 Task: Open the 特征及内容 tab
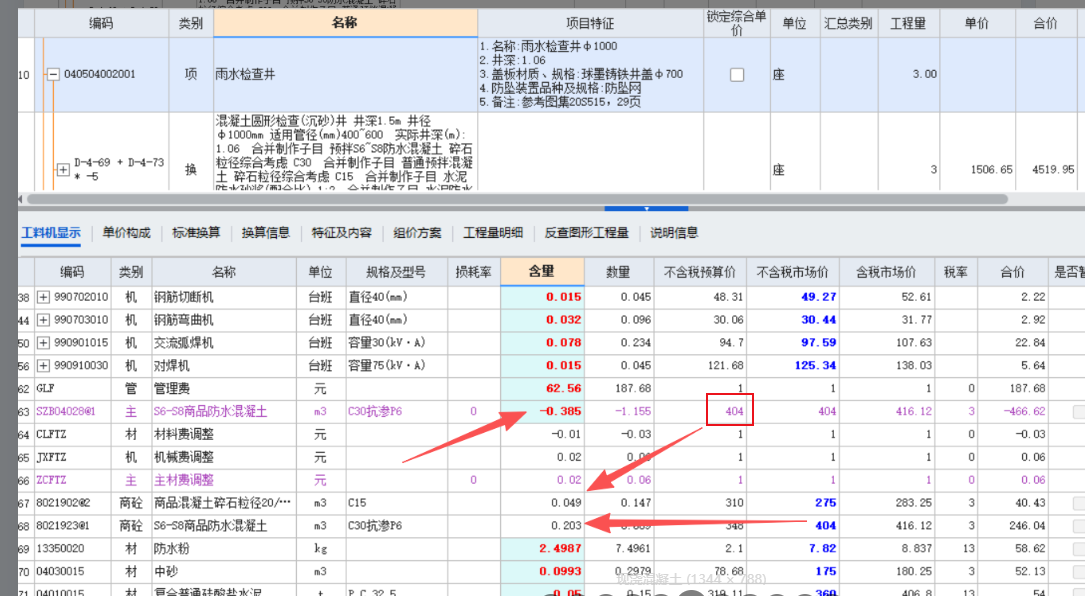click(341, 233)
